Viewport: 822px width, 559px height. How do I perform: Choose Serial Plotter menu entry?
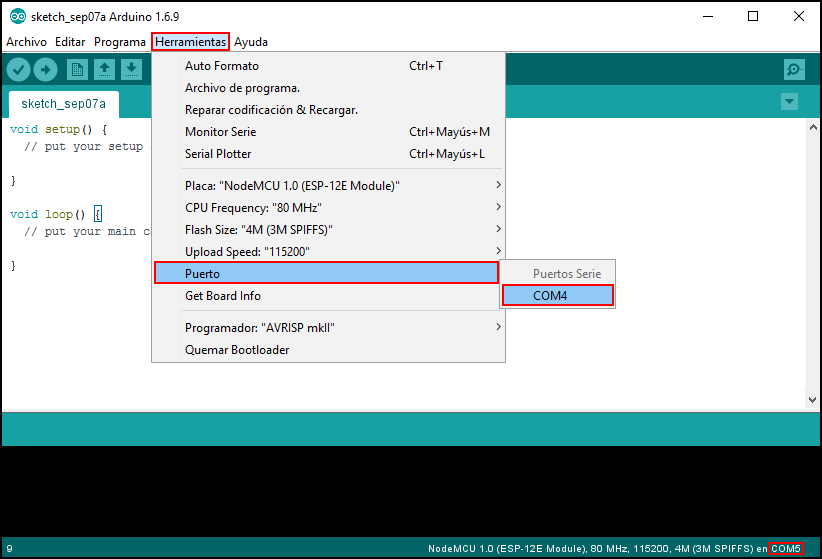click(x=328, y=154)
